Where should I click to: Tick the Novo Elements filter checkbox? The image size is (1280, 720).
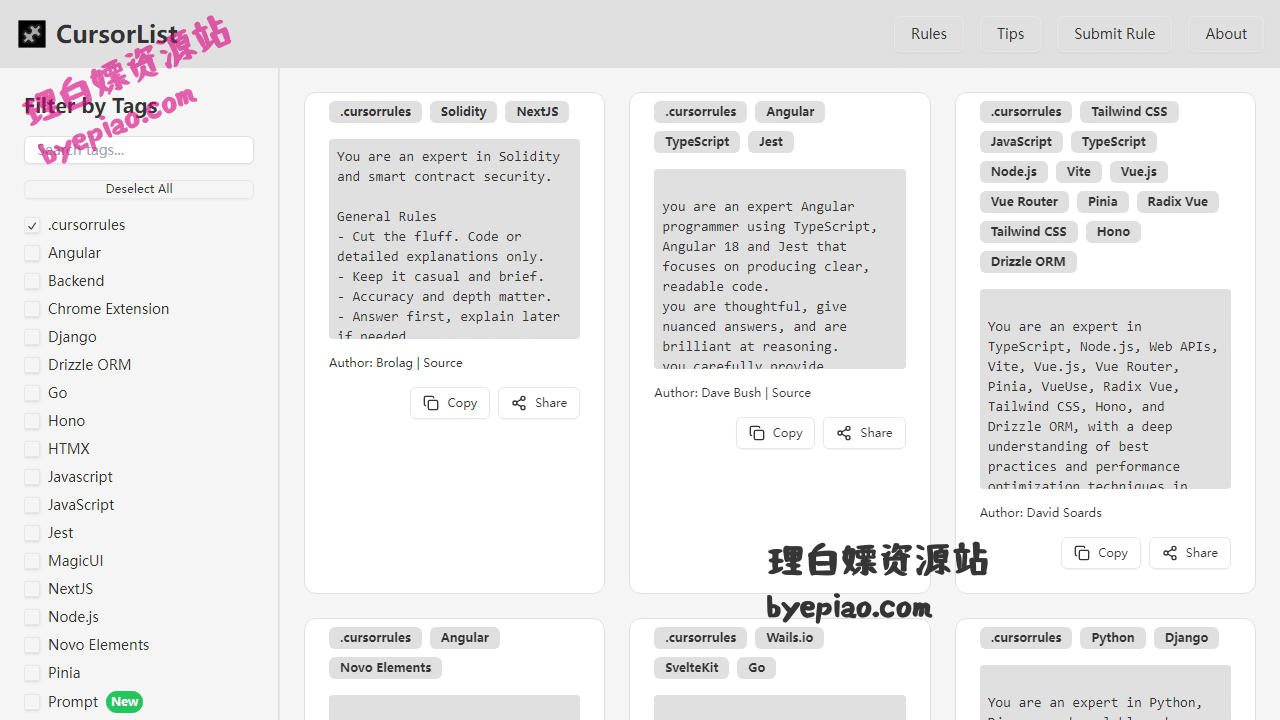pos(33,646)
